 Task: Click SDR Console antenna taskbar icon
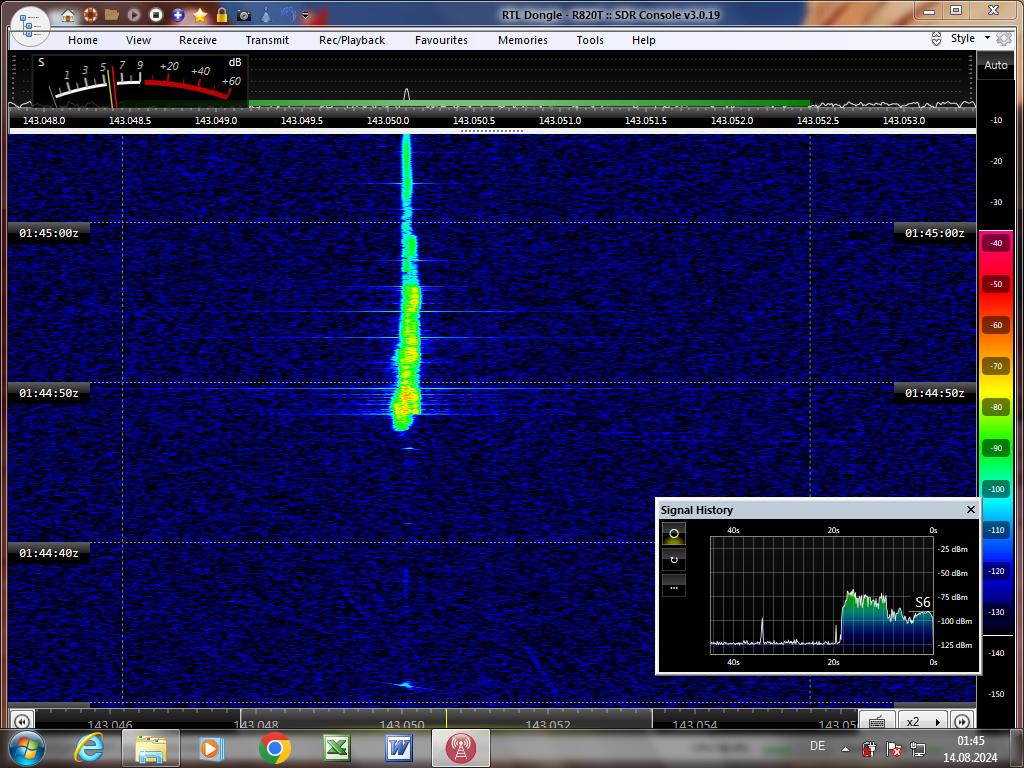(460, 748)
